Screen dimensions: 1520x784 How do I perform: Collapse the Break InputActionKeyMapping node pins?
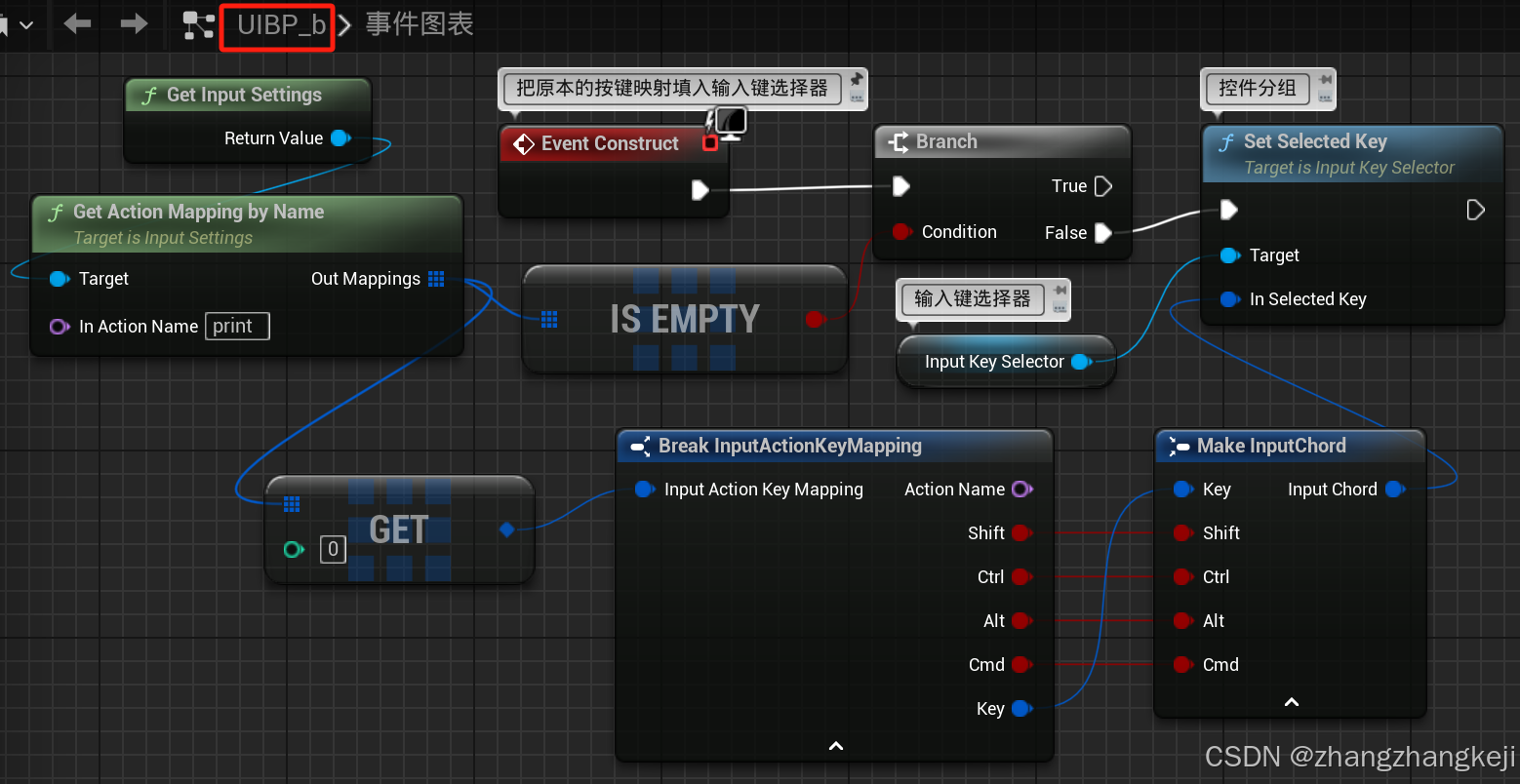pyautogui.click(x=835, y=746)
